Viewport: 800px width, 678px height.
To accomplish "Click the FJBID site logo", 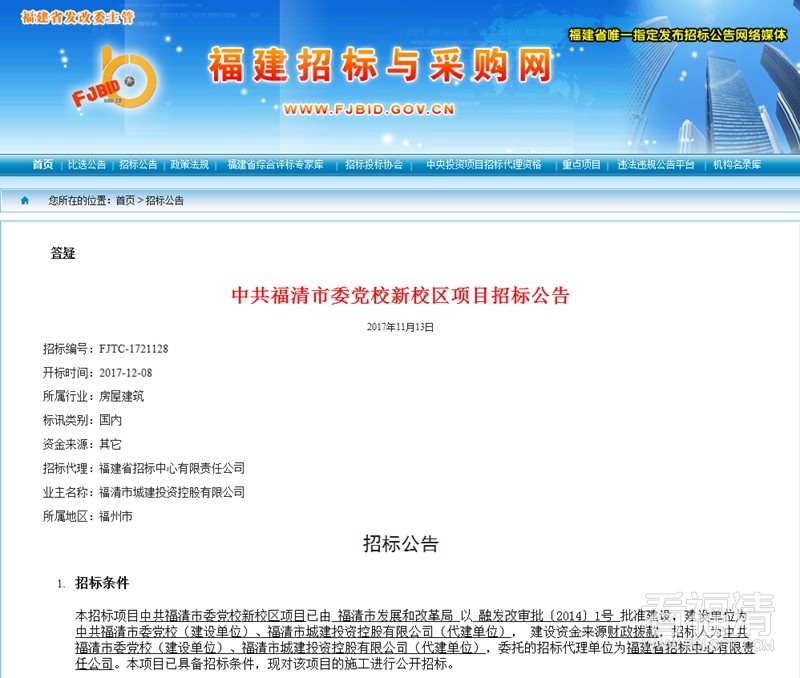I will pos(114,78).
